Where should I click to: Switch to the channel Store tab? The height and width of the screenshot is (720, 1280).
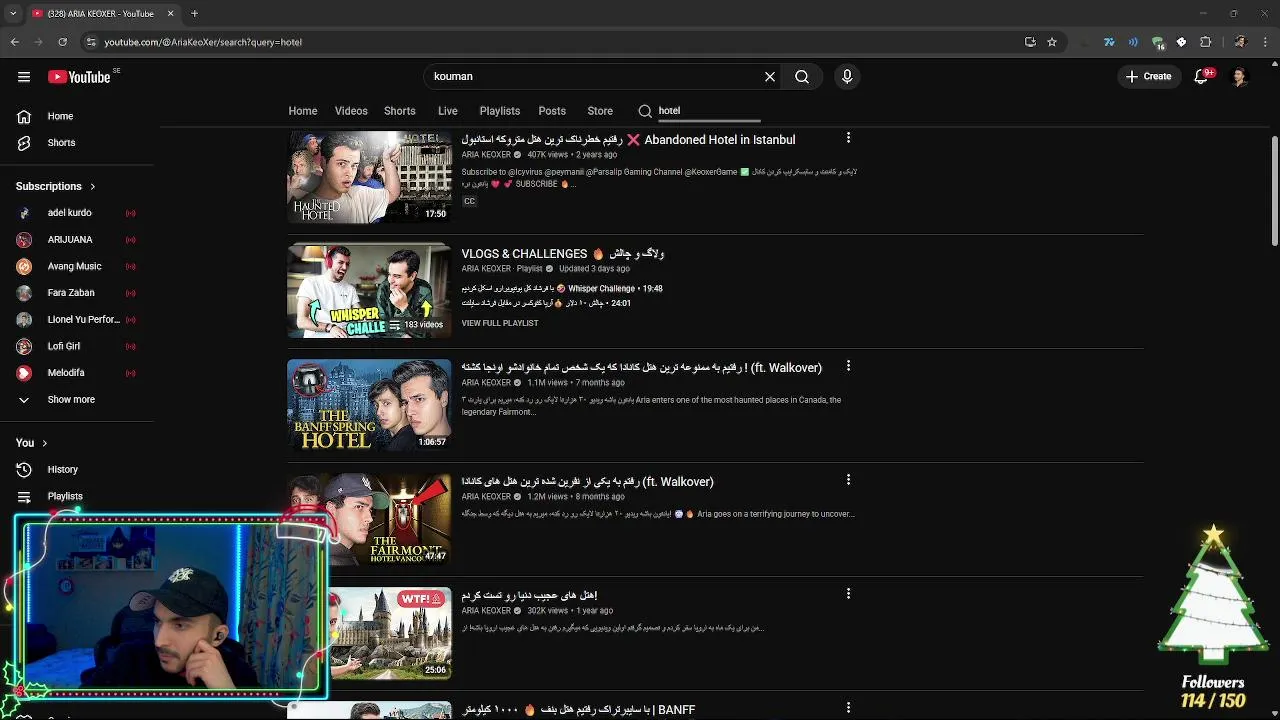click(x=600, y=111)
